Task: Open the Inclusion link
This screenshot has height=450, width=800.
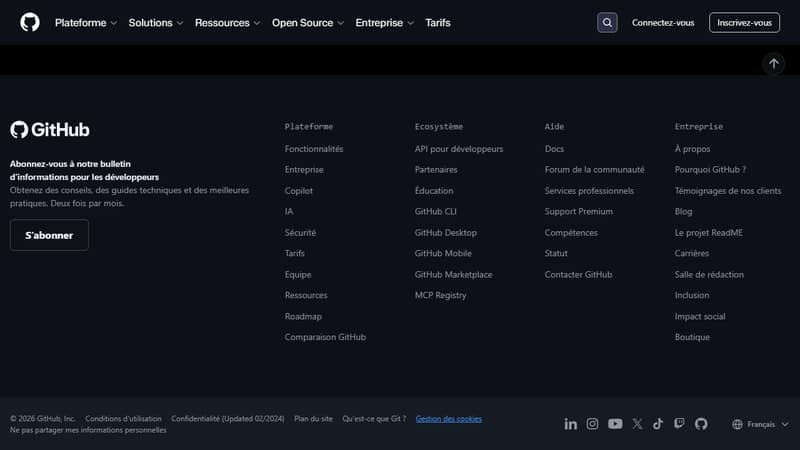Action: pos(691,295)
